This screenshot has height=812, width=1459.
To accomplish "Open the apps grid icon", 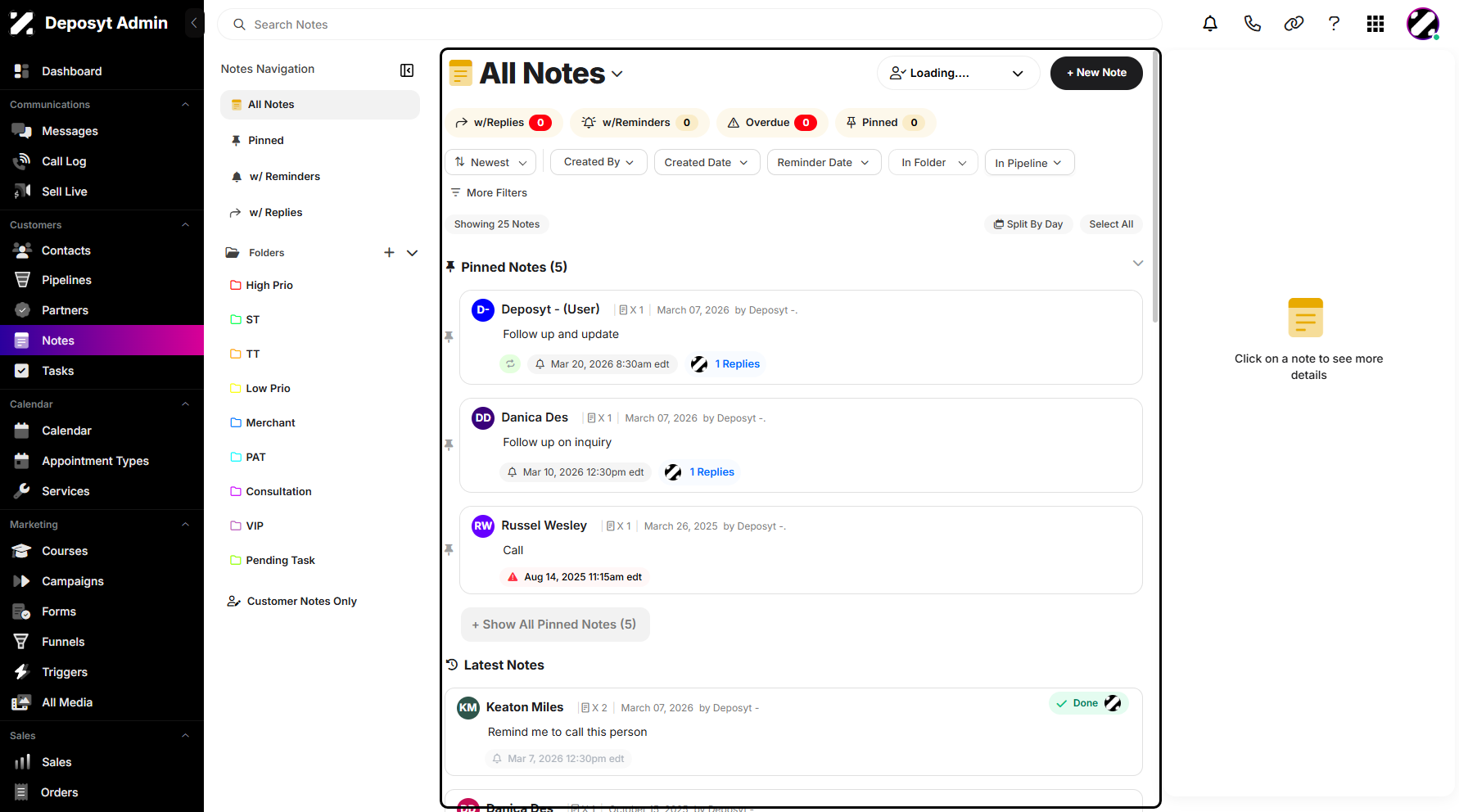I will [x=1375, y=24].
